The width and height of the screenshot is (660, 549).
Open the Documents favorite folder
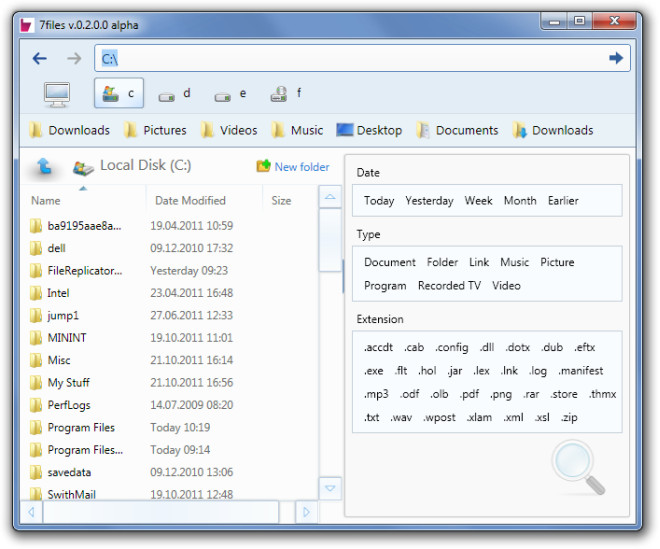457,130
